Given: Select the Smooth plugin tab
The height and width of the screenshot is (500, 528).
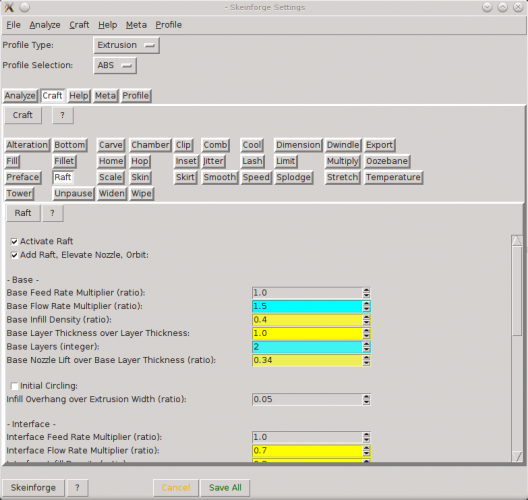Looking at the screenshot, I should click(220, 177).
